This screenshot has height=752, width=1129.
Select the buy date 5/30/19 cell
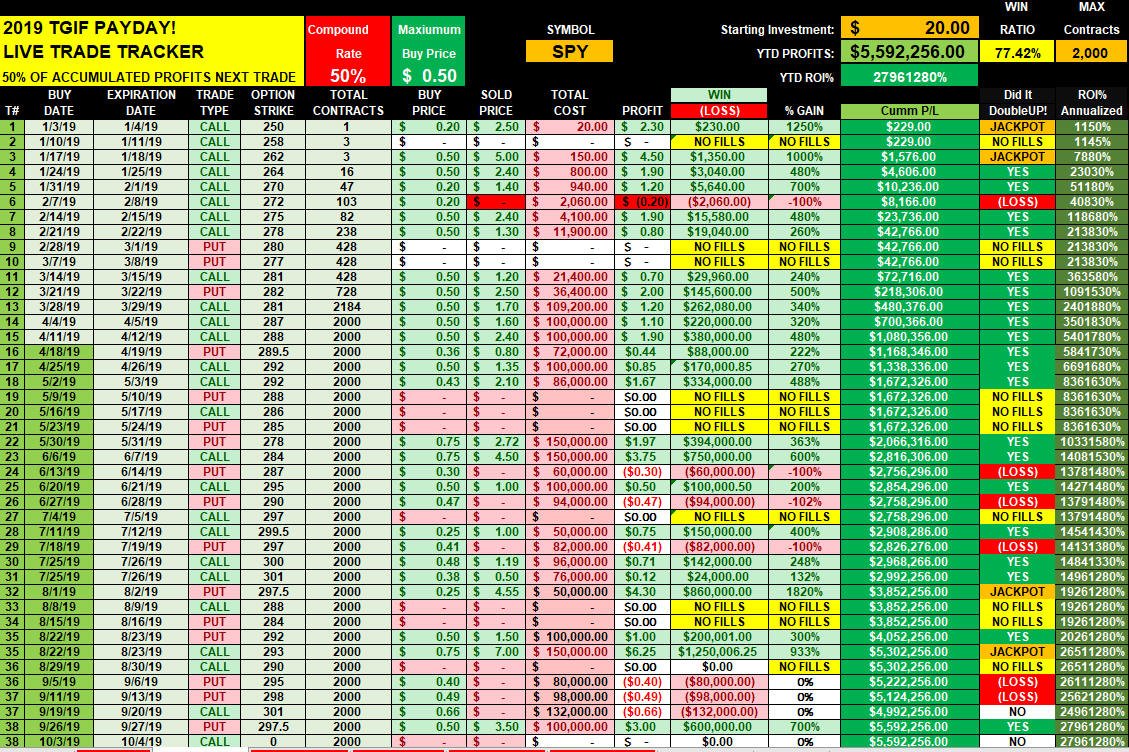[58, 442]
